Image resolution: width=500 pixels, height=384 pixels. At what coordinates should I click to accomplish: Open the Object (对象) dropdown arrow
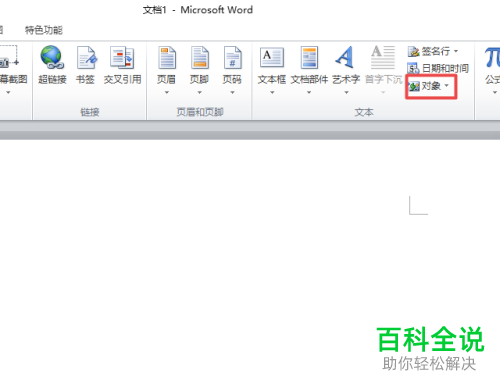click(447, 86)
